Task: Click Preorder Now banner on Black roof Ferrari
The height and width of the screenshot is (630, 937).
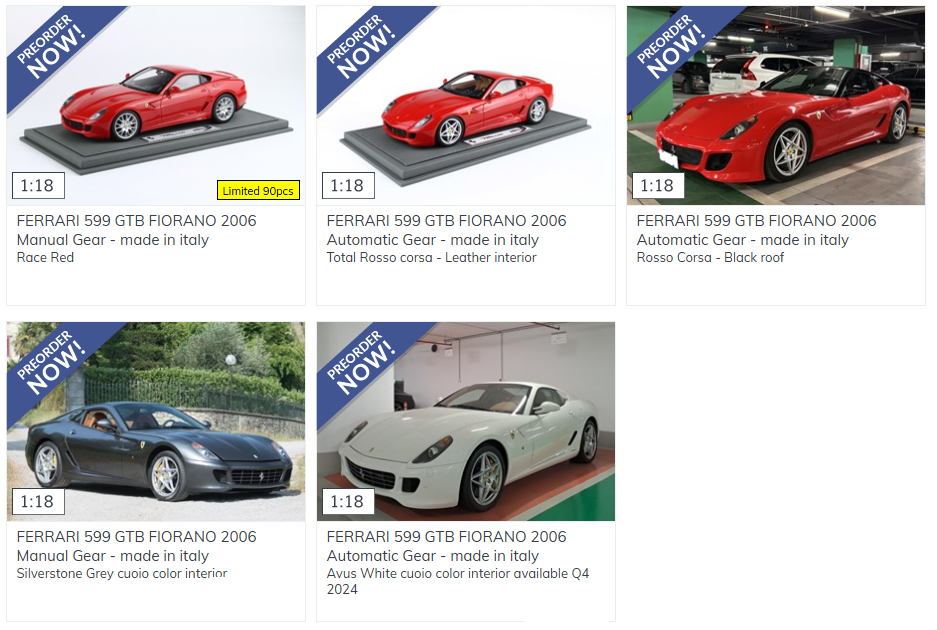Action: [x=672, y=47]
